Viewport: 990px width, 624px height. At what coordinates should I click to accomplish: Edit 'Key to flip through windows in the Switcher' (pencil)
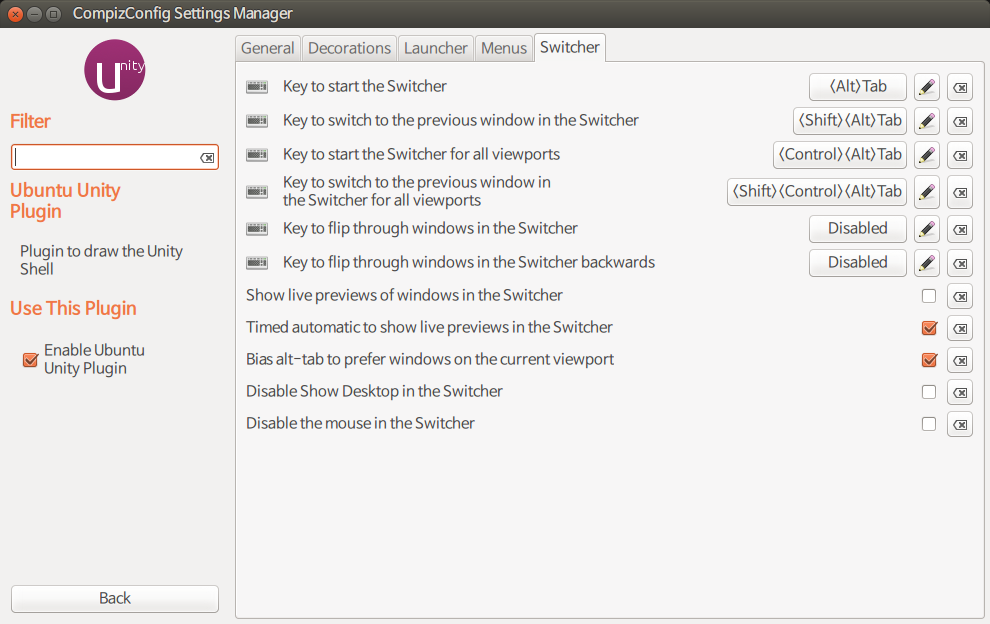coord(926,229)
